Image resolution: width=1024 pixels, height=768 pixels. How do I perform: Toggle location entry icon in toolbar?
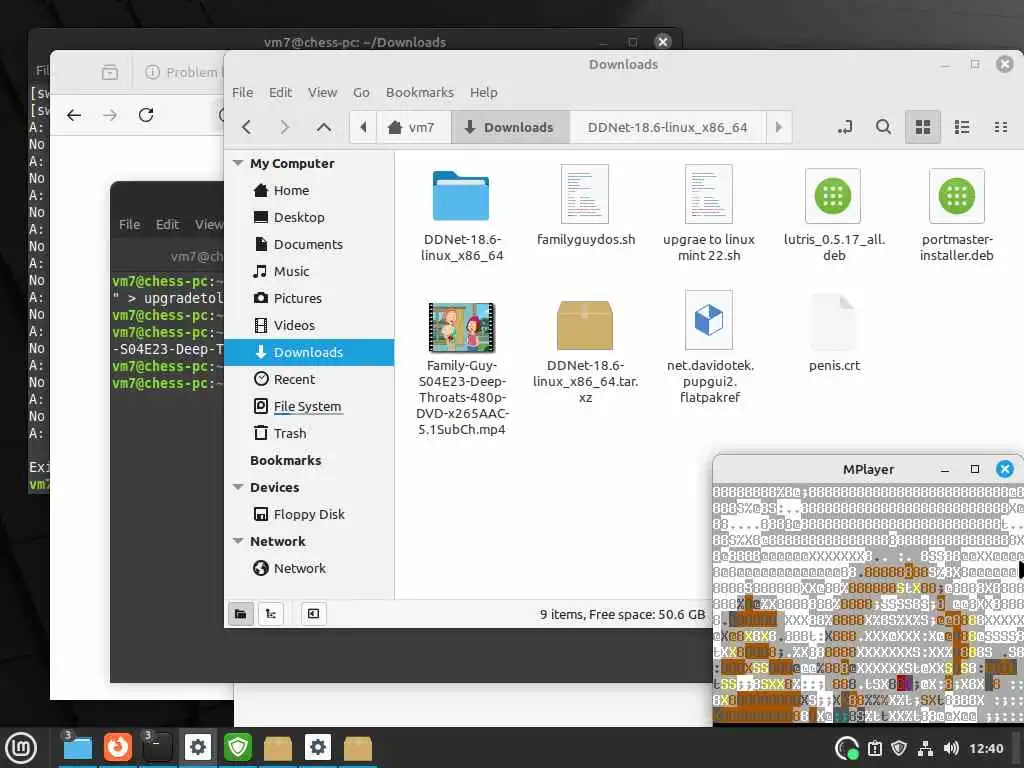(844, 127)
